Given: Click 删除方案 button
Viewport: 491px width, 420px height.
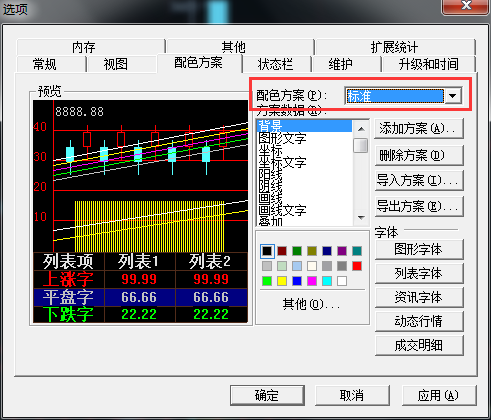Looking at the screenshot, I should (x=419, y=155).
